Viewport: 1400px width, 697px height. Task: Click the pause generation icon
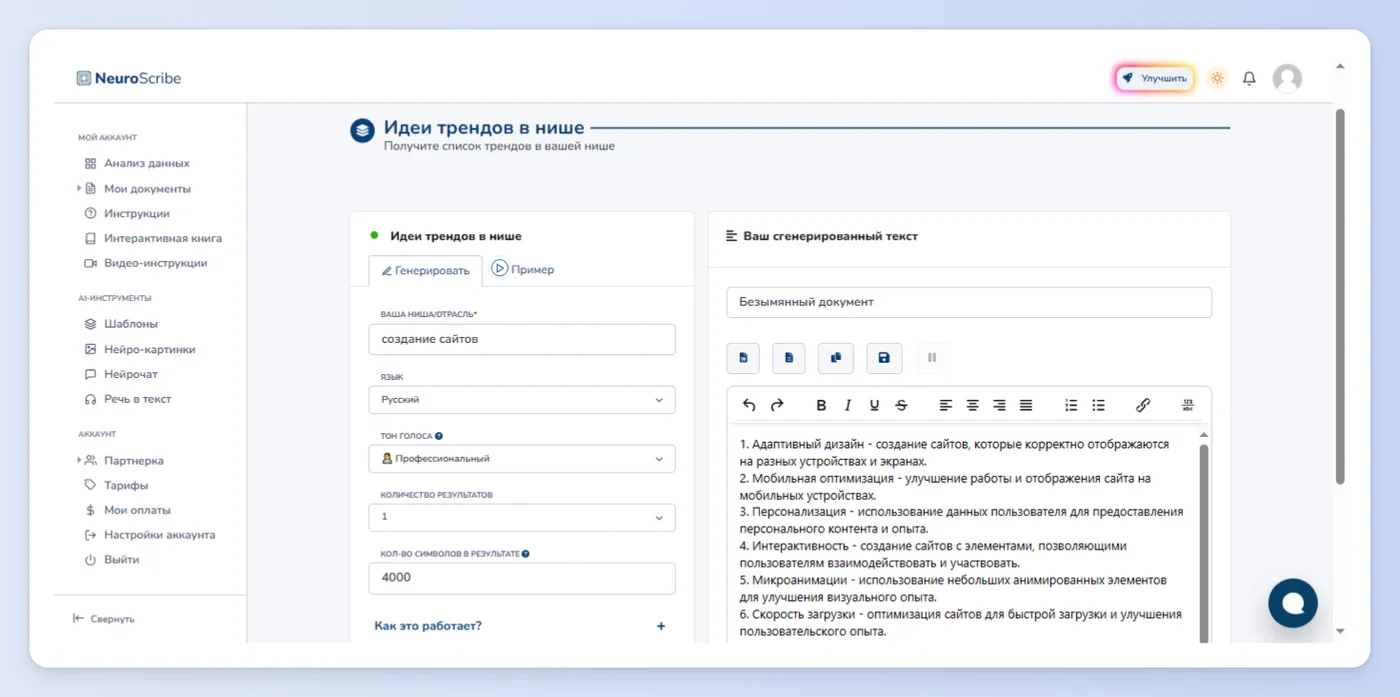coord(932,358)
